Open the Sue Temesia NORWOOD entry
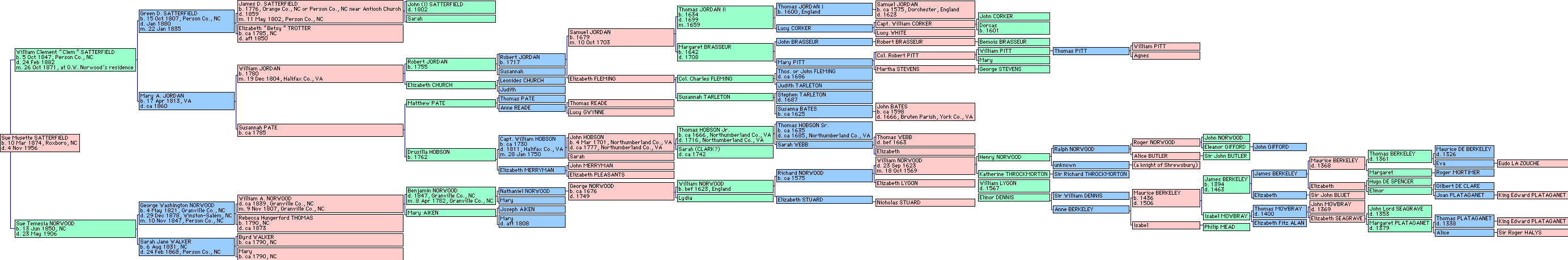 pyautogui.click(x=75, y=229)
